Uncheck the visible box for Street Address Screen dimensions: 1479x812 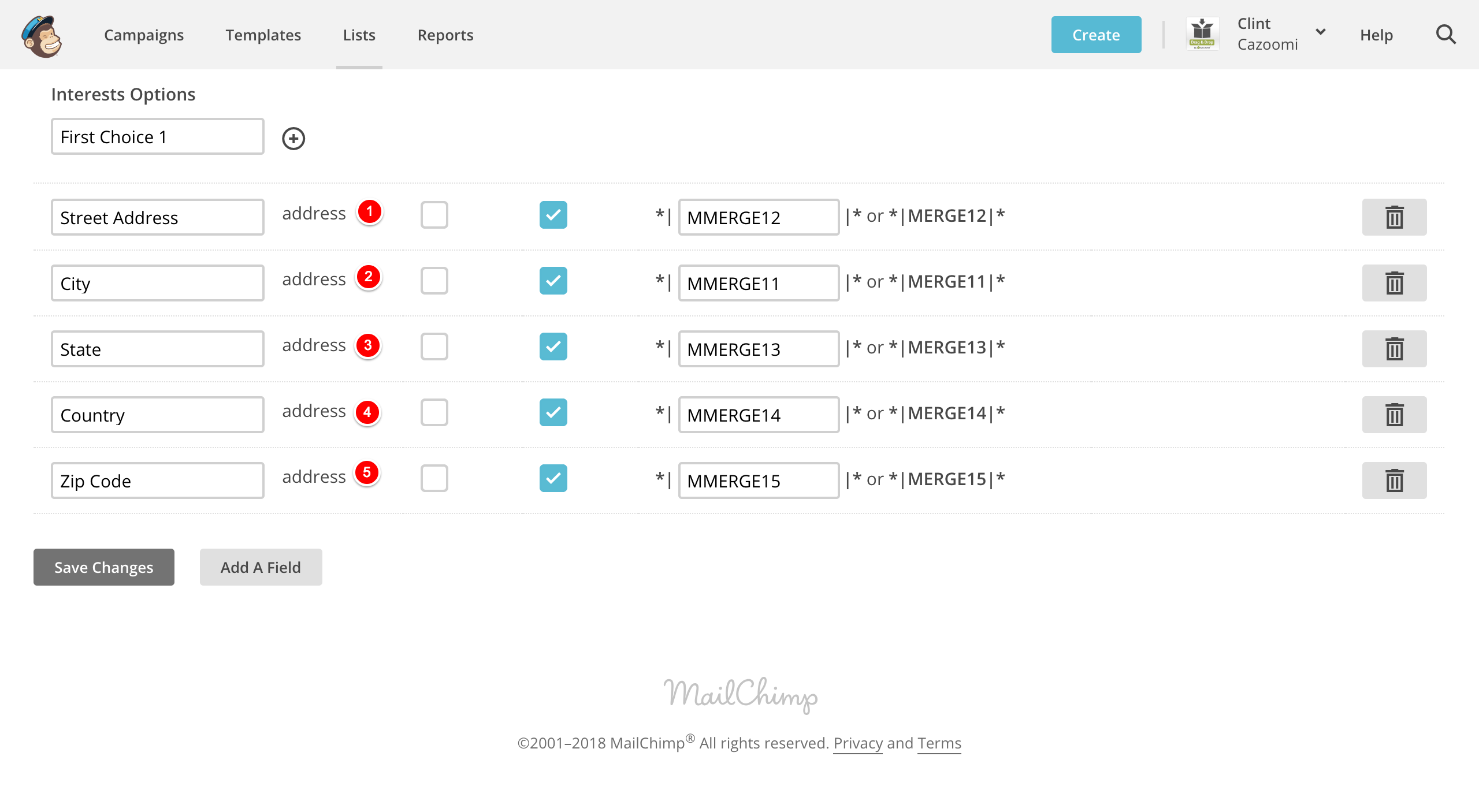click(x=553, y=215)
